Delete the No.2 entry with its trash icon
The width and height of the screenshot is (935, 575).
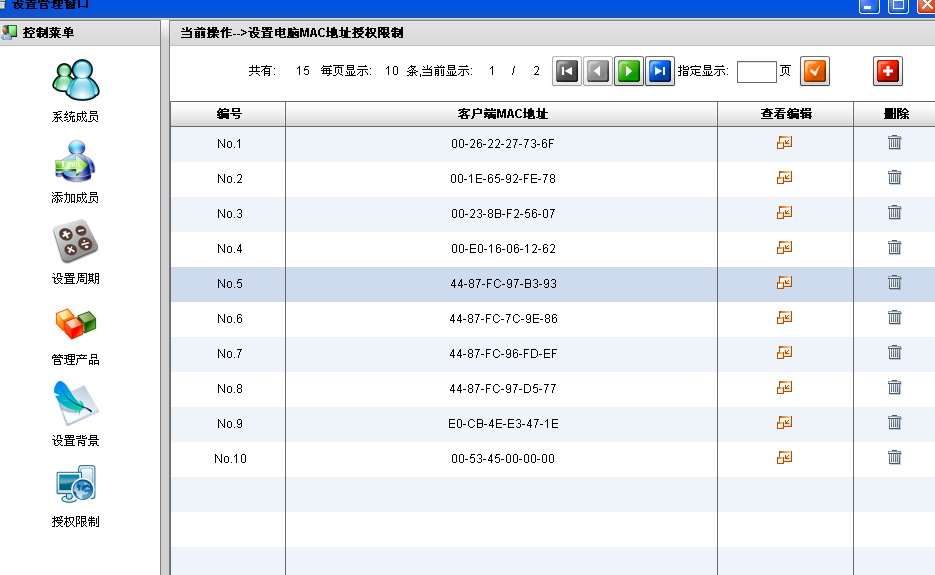click(x=894, y=177)
